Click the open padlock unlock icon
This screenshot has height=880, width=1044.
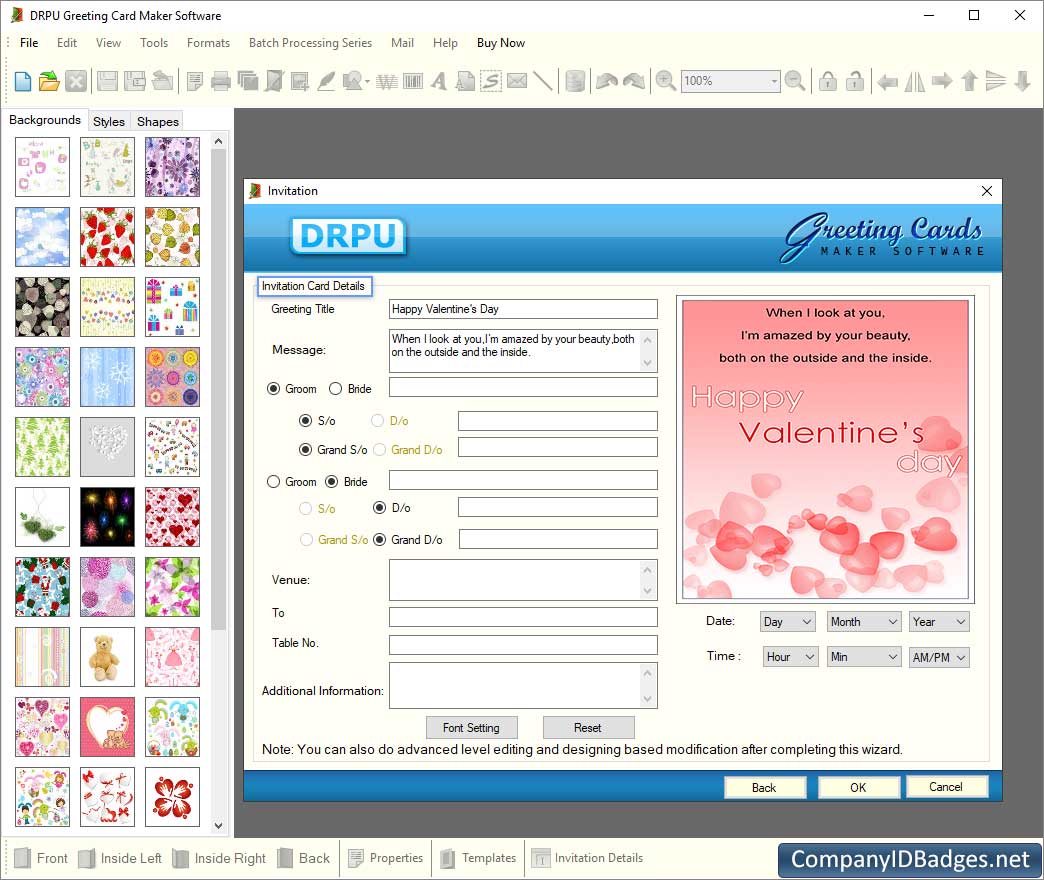854,81
